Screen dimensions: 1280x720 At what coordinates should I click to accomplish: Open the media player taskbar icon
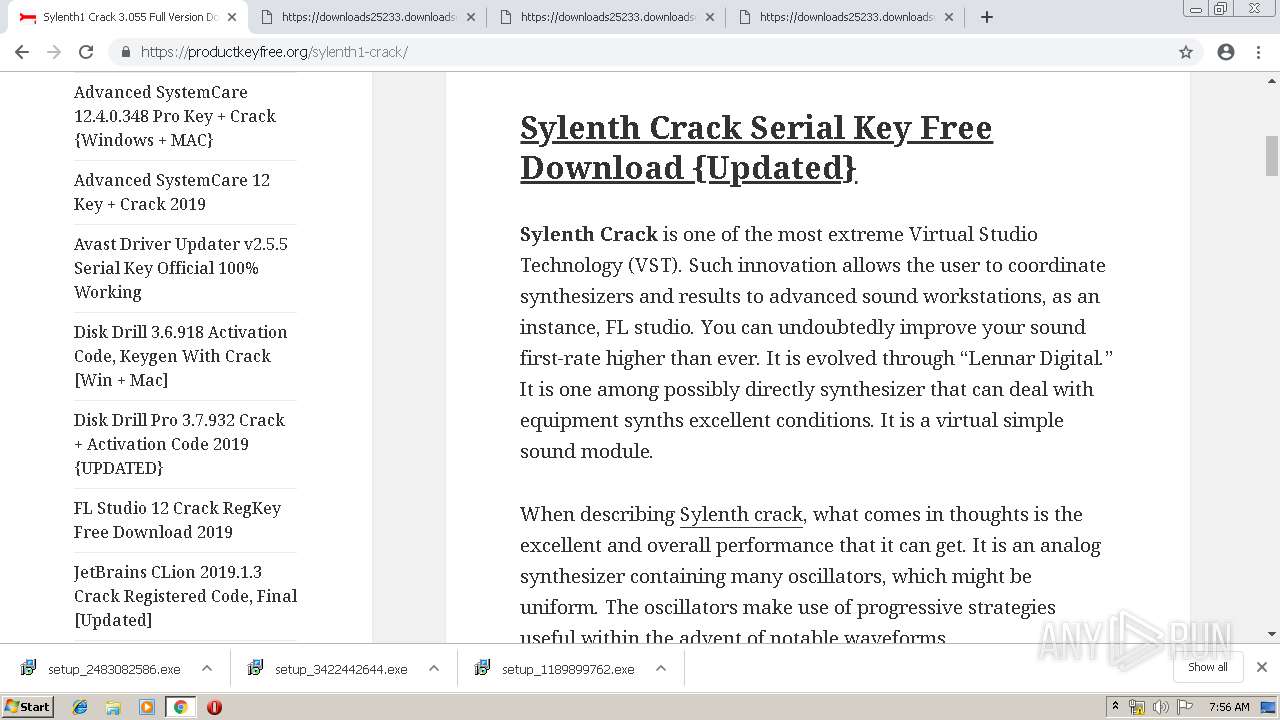click(147, 707)
